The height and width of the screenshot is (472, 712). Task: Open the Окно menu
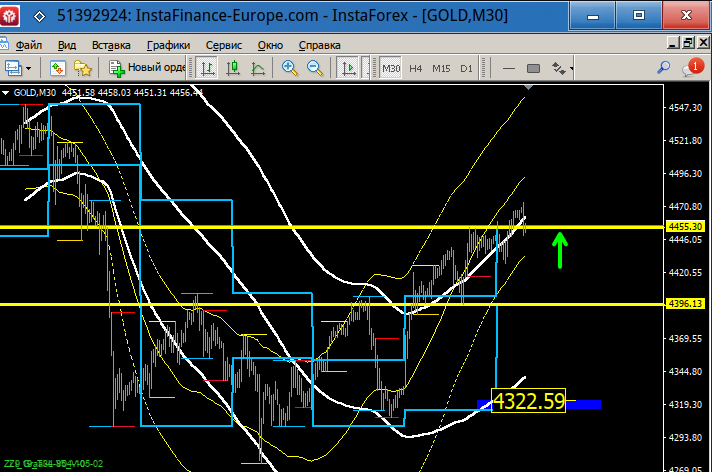(x=270, y=45)
